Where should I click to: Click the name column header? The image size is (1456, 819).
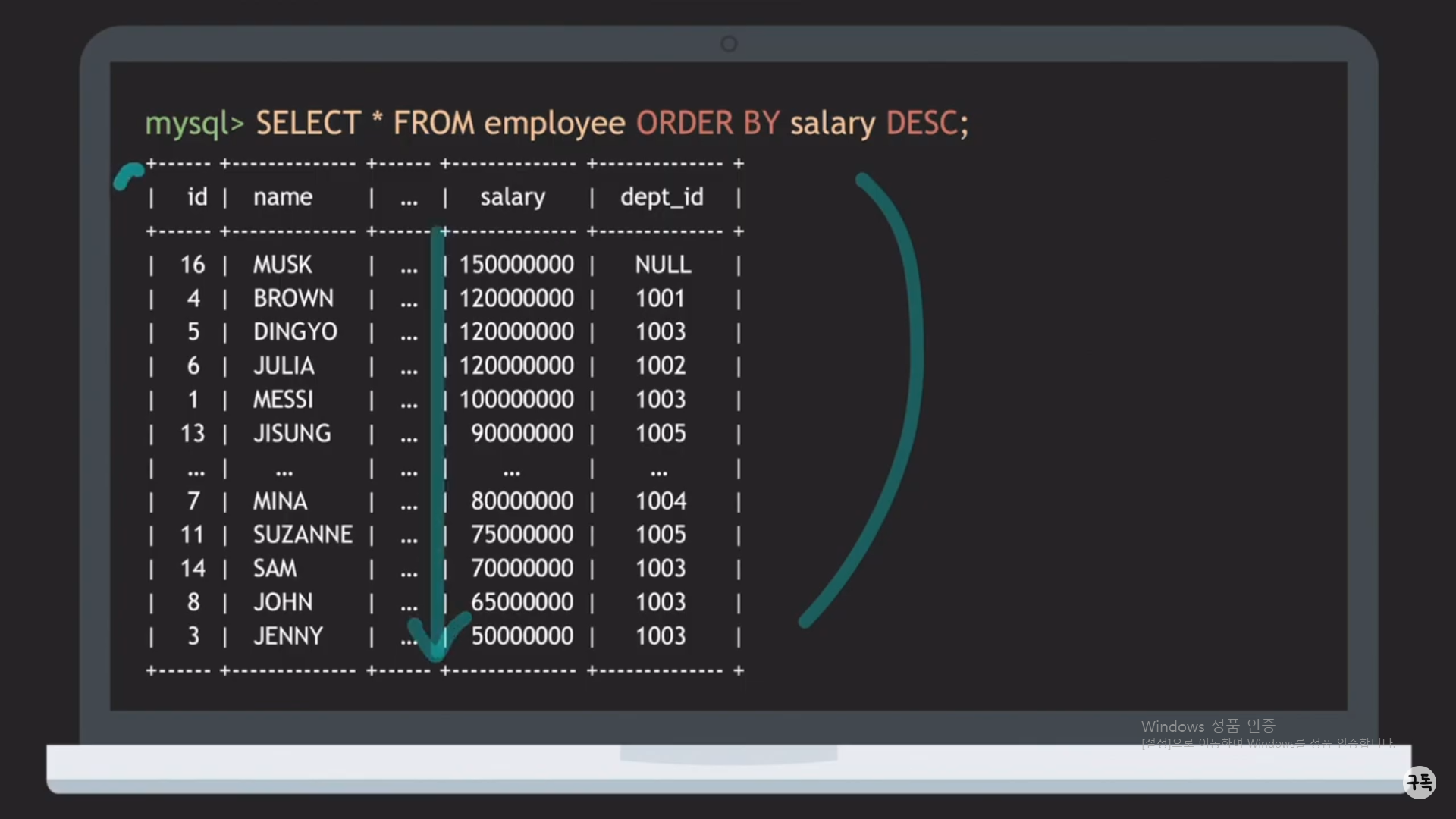(x=282, y=197)
